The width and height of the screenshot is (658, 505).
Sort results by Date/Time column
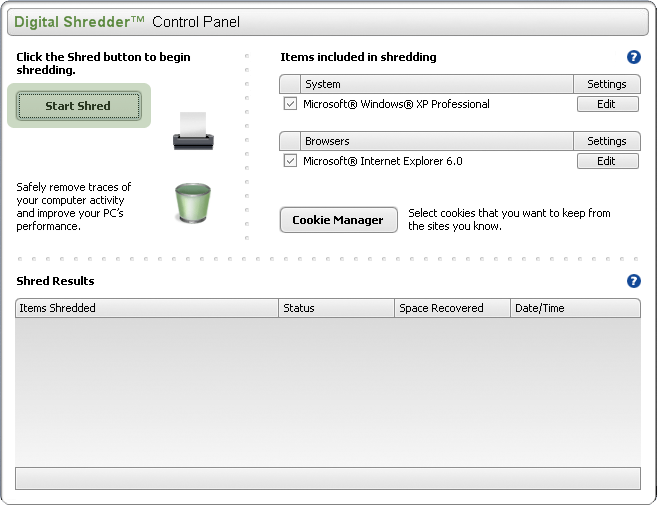[x=575, y=308]
